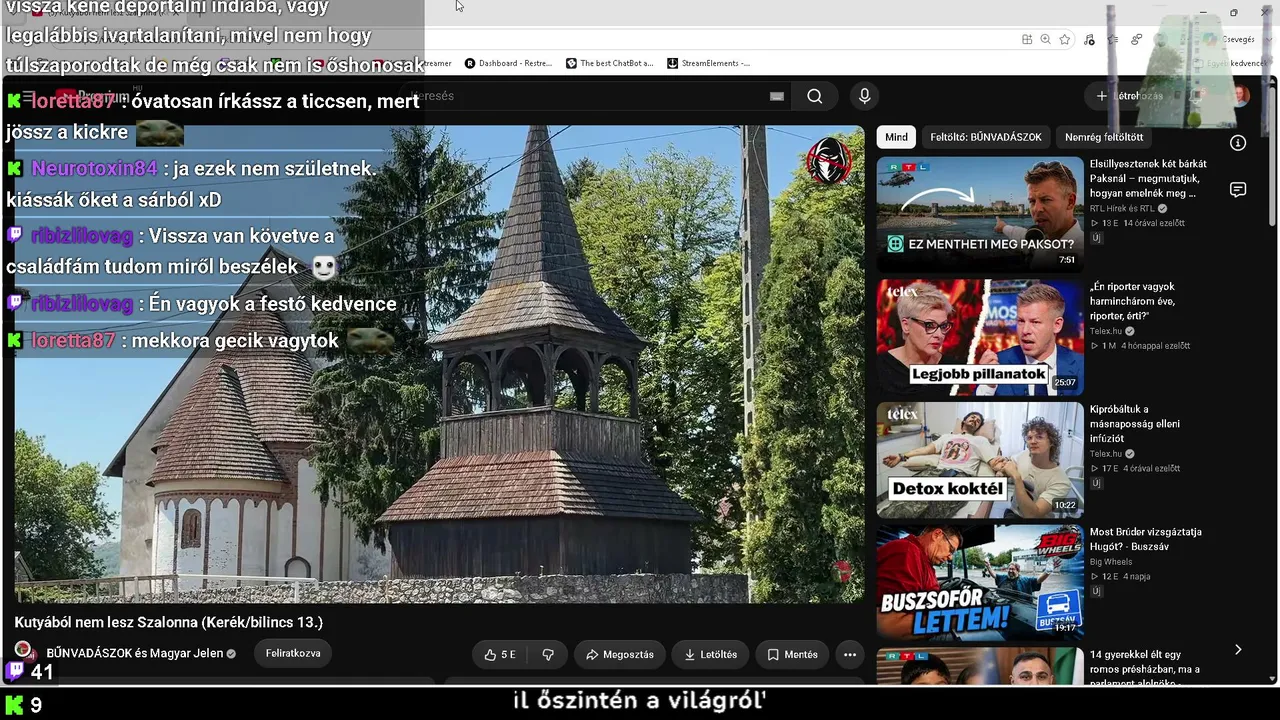Open video title 'Elsüllyesztenek két bárkát Paksnál'

[x=1148, y=178]
